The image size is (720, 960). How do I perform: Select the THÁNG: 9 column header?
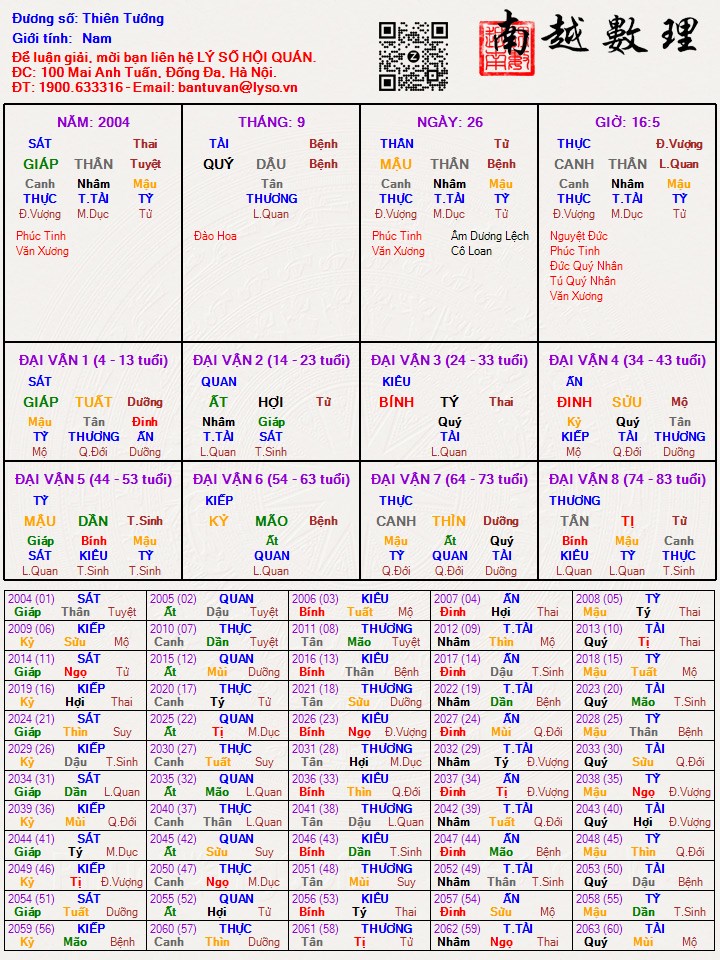coord(272,122)
